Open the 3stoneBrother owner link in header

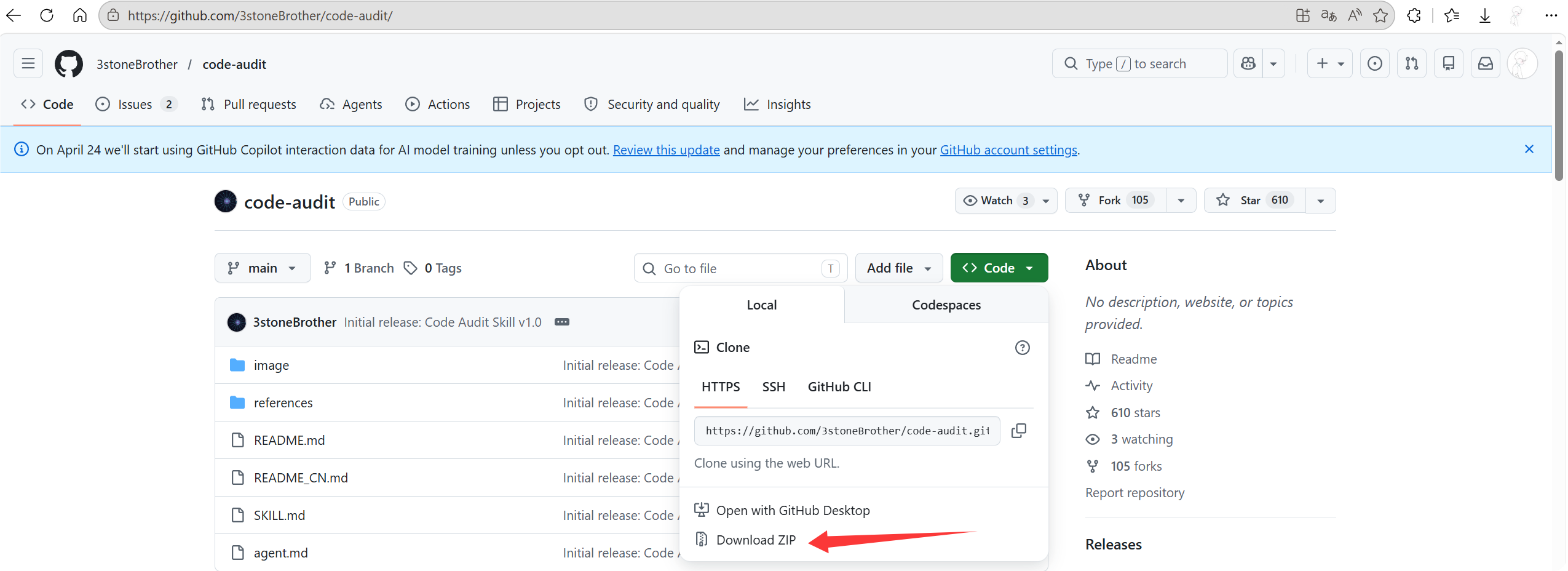coord(137,64)
